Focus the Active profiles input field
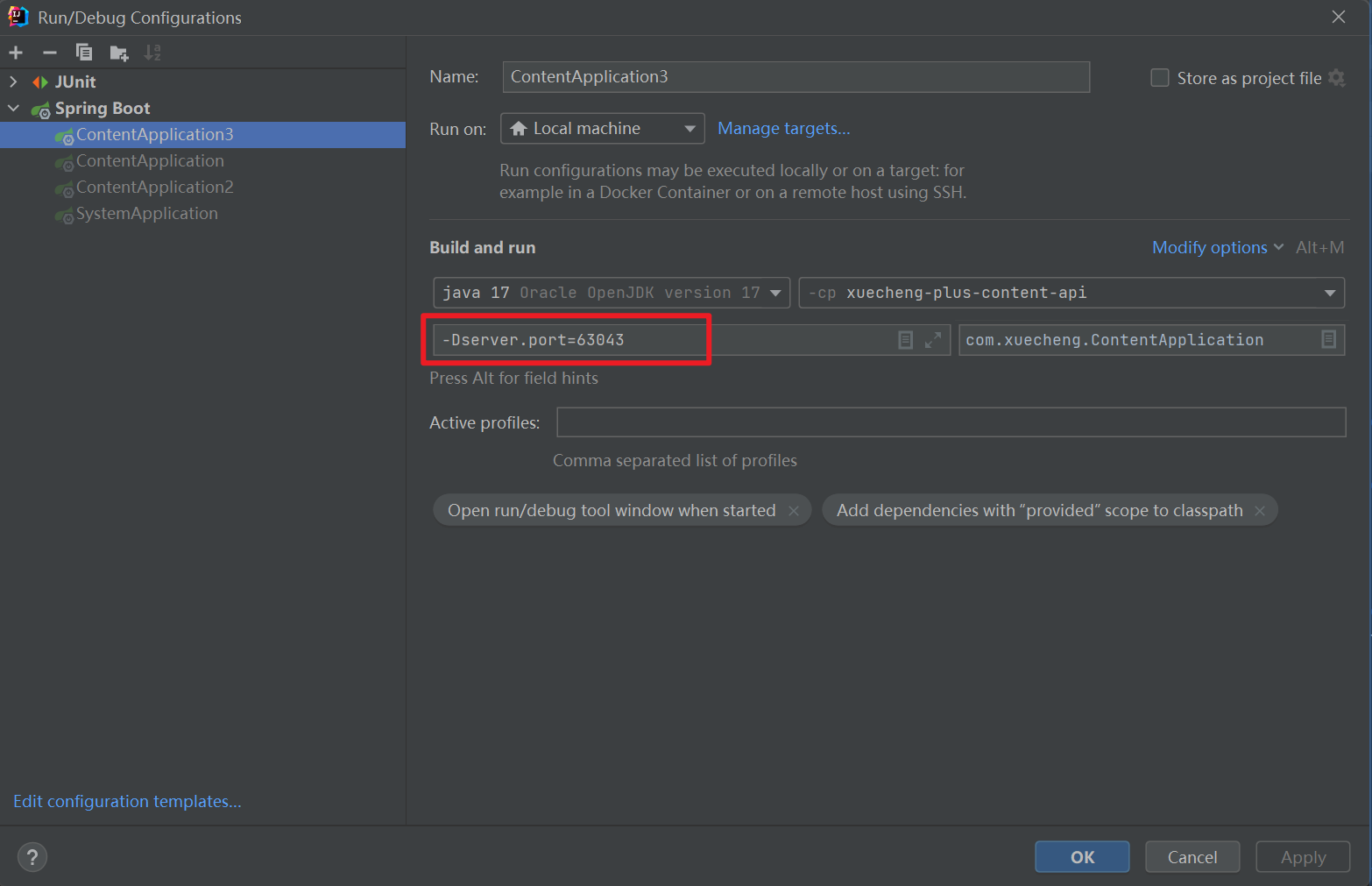Viewport: 1372px width, 886px height. (951, 422)
